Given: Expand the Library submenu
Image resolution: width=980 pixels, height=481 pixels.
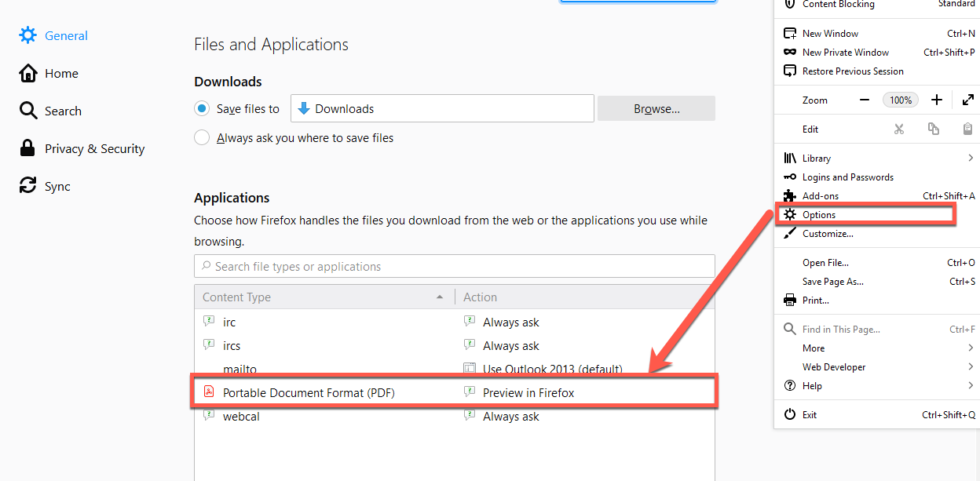Looking at the screenshot, I should point(877,159).
